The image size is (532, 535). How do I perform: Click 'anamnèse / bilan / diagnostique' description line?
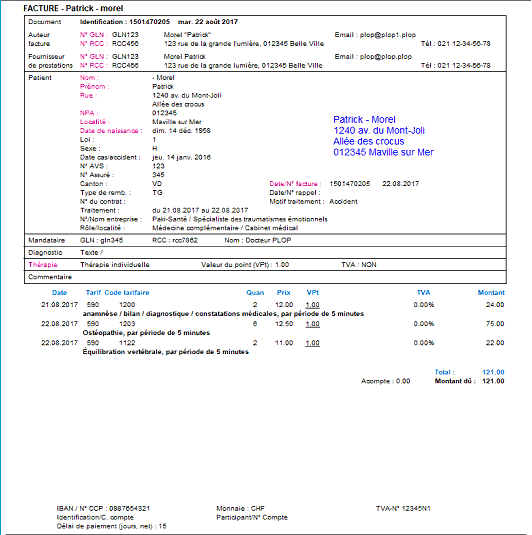click(223, 314)
